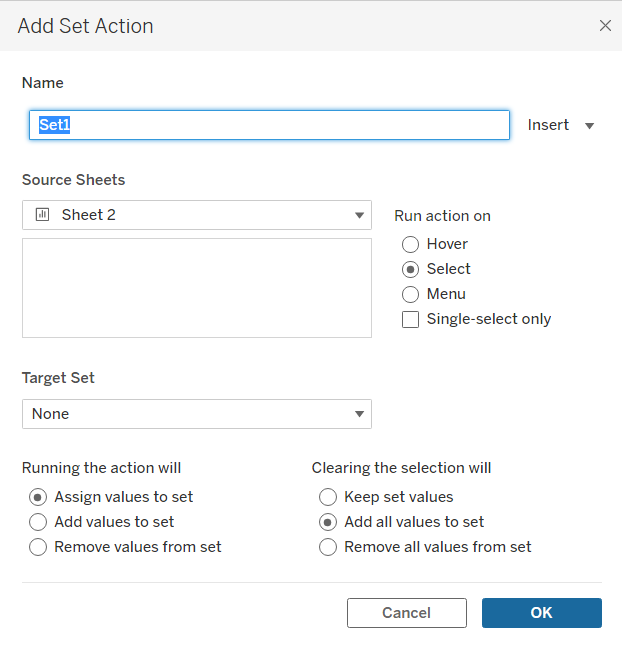Choose the Menu run action option
The image size is (622, 647).
[x=410, y=294]
